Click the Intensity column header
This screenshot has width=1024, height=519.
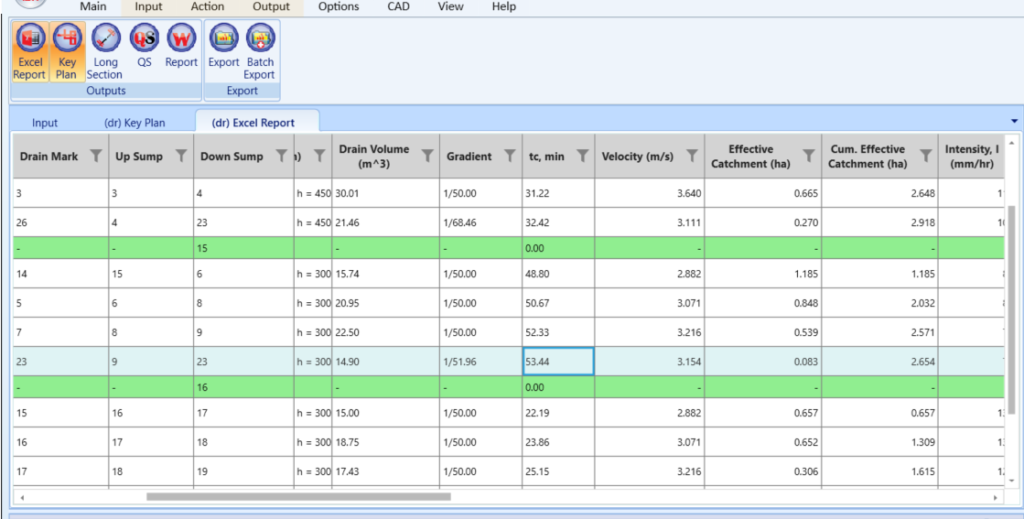click(x=970, y=156)
